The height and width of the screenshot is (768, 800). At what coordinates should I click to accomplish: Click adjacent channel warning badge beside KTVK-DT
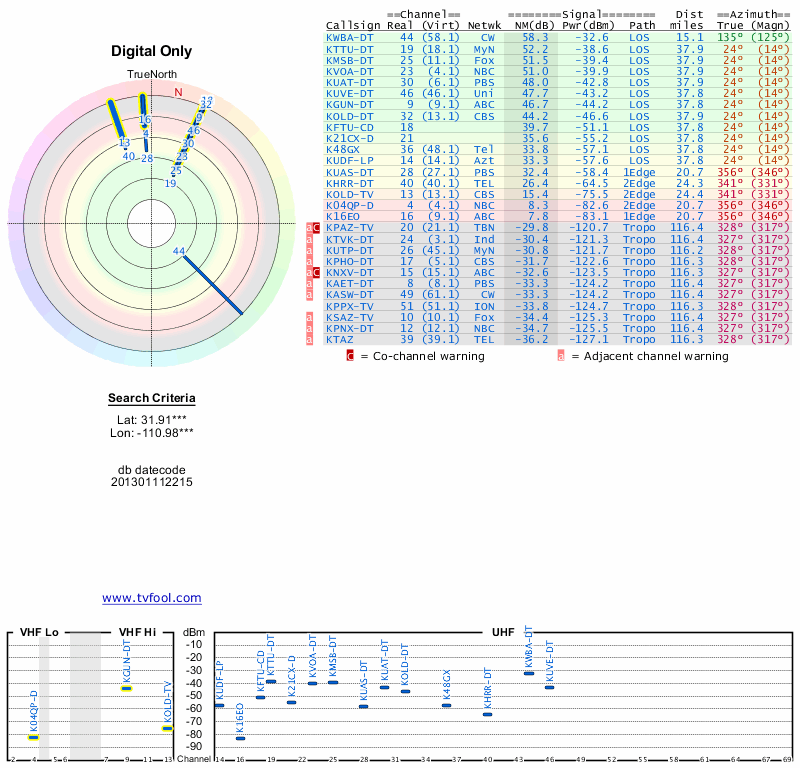click(309, 239)
